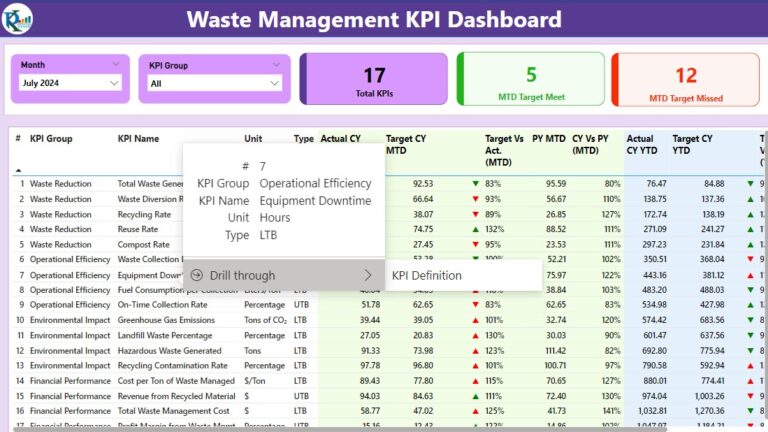The image size is (768, 432).
Task: Select the On-Time Collection Rate row name
Action: click(162, 305)
